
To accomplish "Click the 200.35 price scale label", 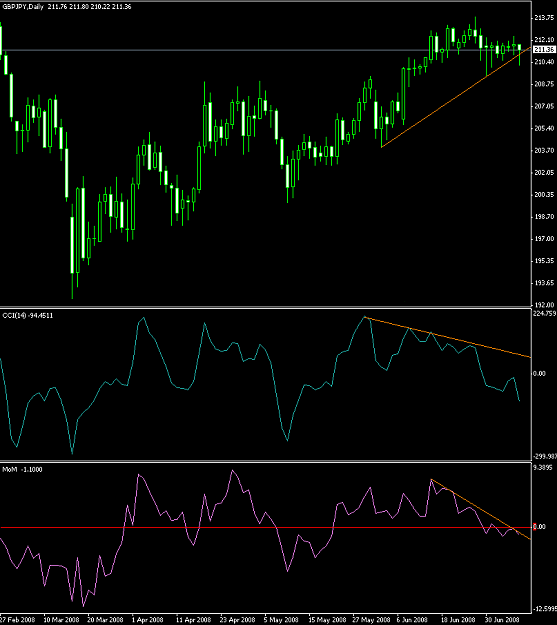I will (x=544, y=195).
